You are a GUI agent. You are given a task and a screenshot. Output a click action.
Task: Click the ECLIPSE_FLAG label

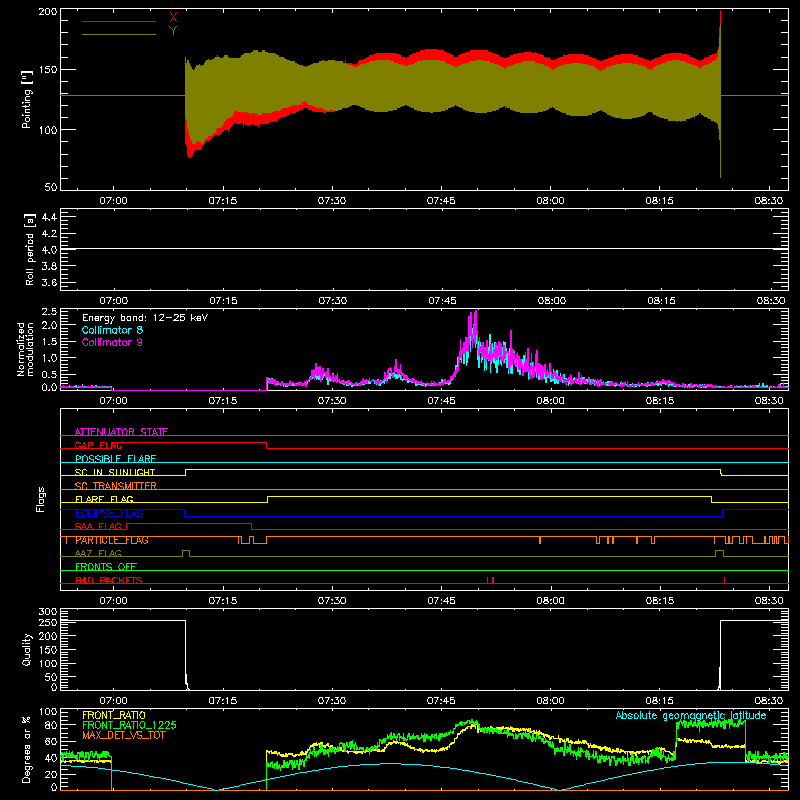[x=109, y=513]
